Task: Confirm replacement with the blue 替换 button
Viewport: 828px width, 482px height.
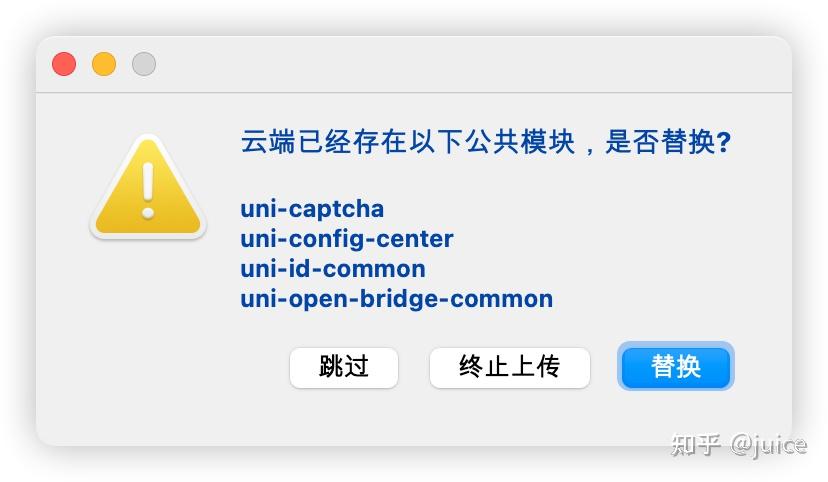Action: point(676,366)
